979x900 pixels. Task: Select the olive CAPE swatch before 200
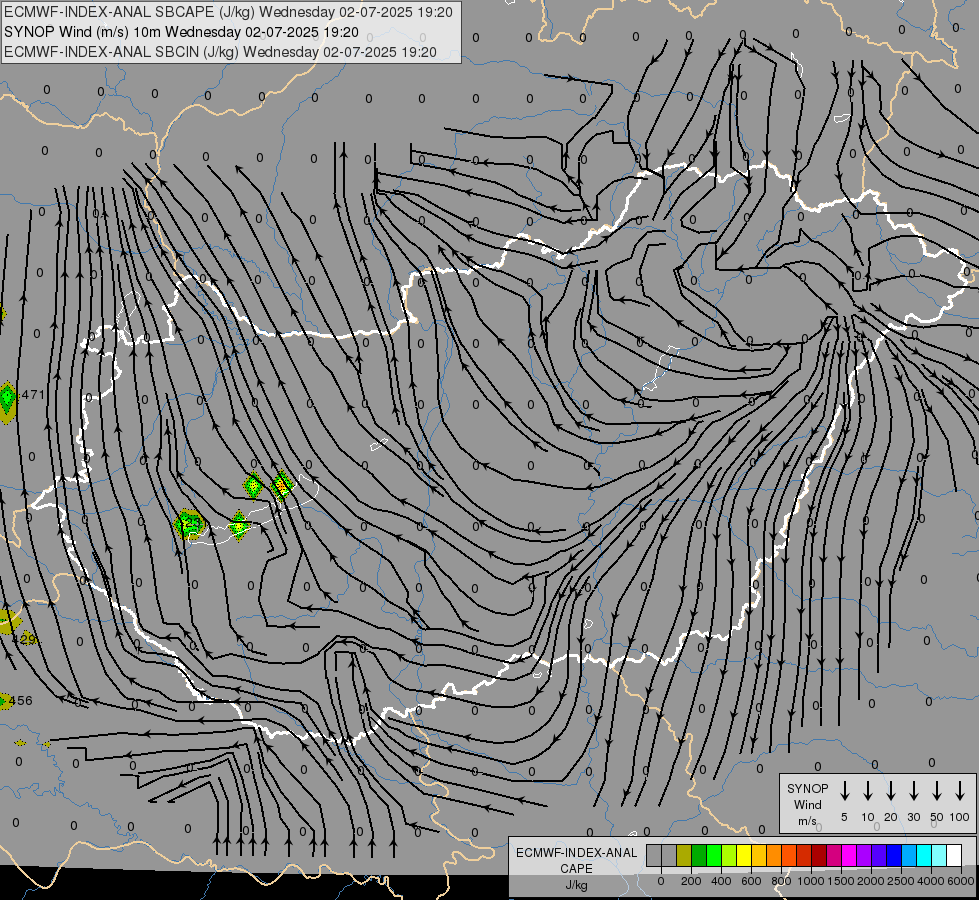(x=684, y=855)
